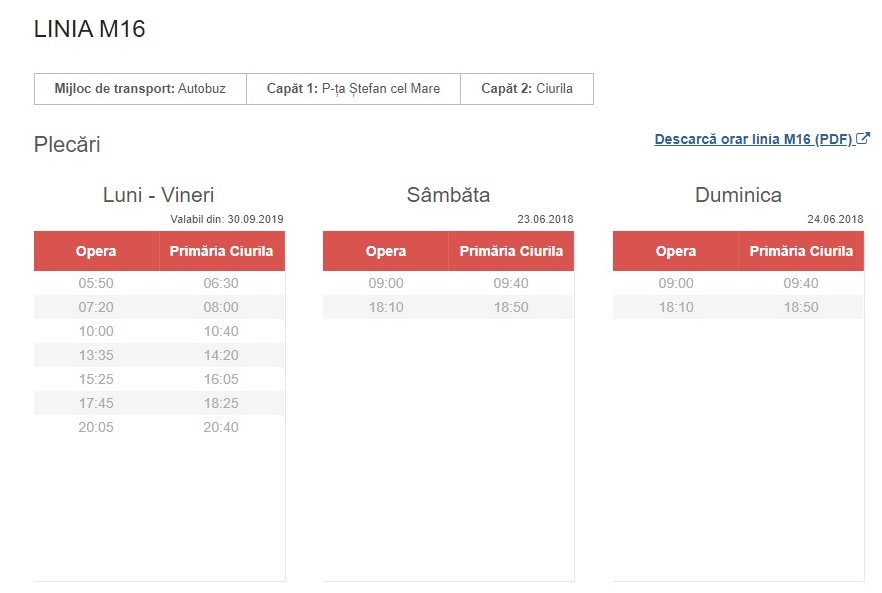
Task: Click the Primăria Ciurila header in the Duminica table
Action: point(801,251)
